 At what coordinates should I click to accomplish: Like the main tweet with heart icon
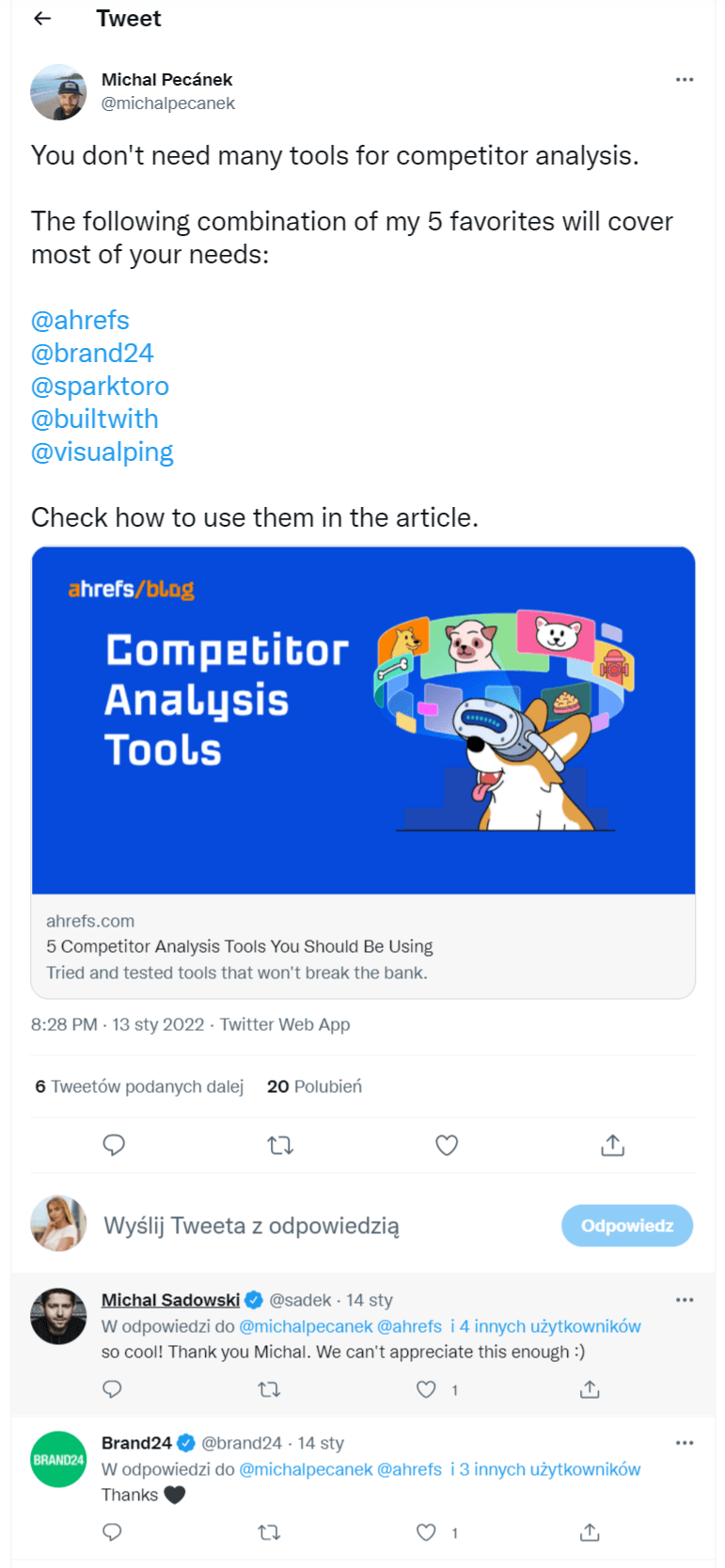447,1145
